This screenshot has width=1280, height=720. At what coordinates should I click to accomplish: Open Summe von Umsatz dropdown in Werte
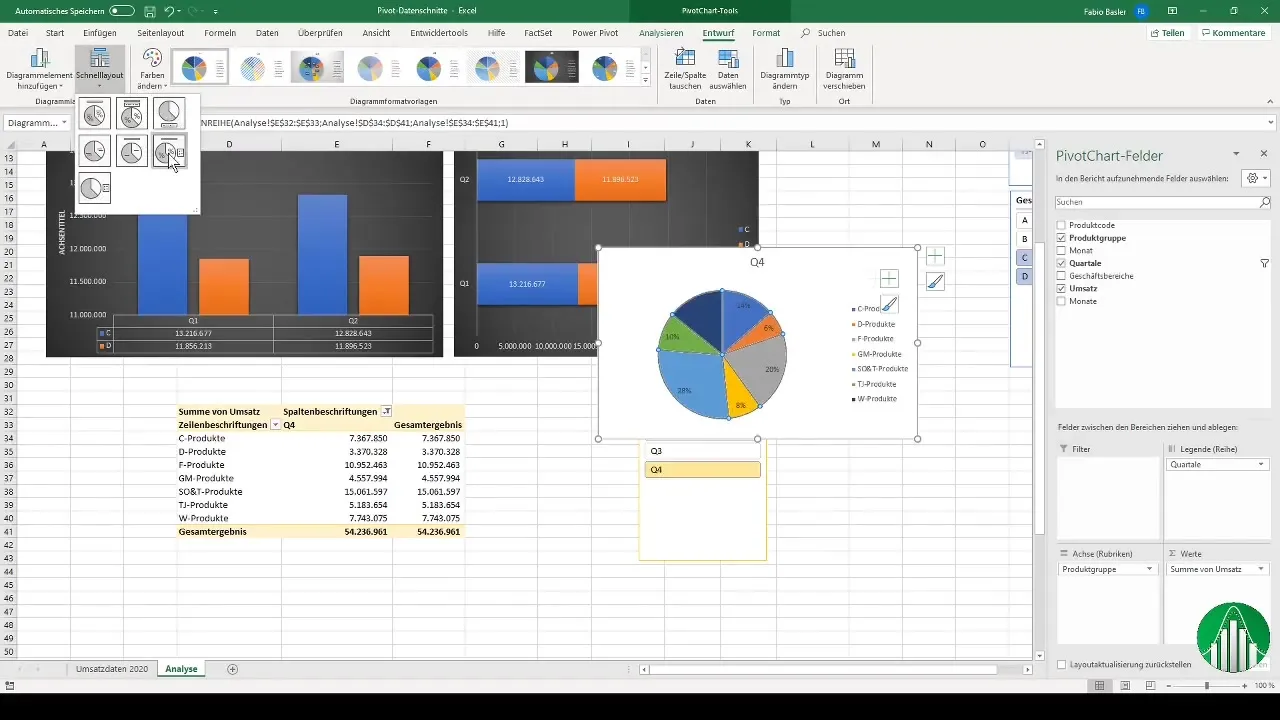(x=1261, y=568)
